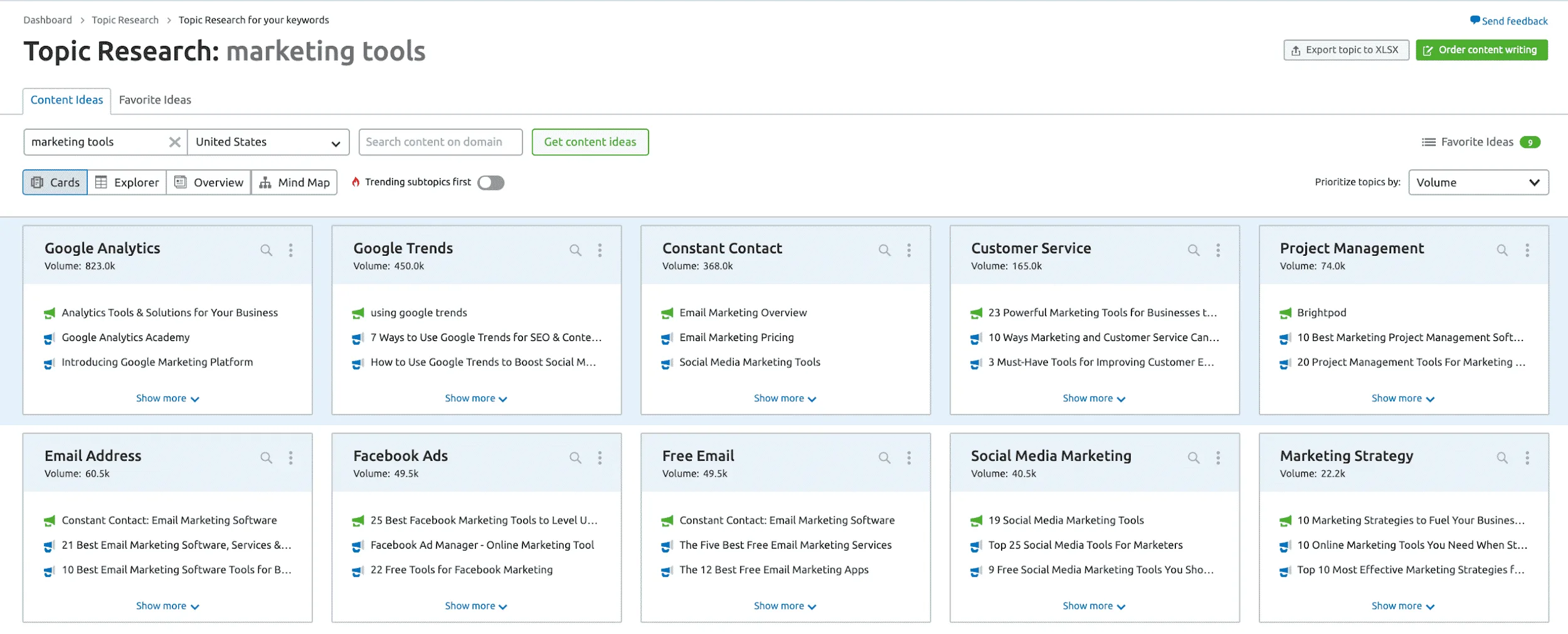Expand Show more on Free Email card

pyautogui.click(x=785, y=606)
